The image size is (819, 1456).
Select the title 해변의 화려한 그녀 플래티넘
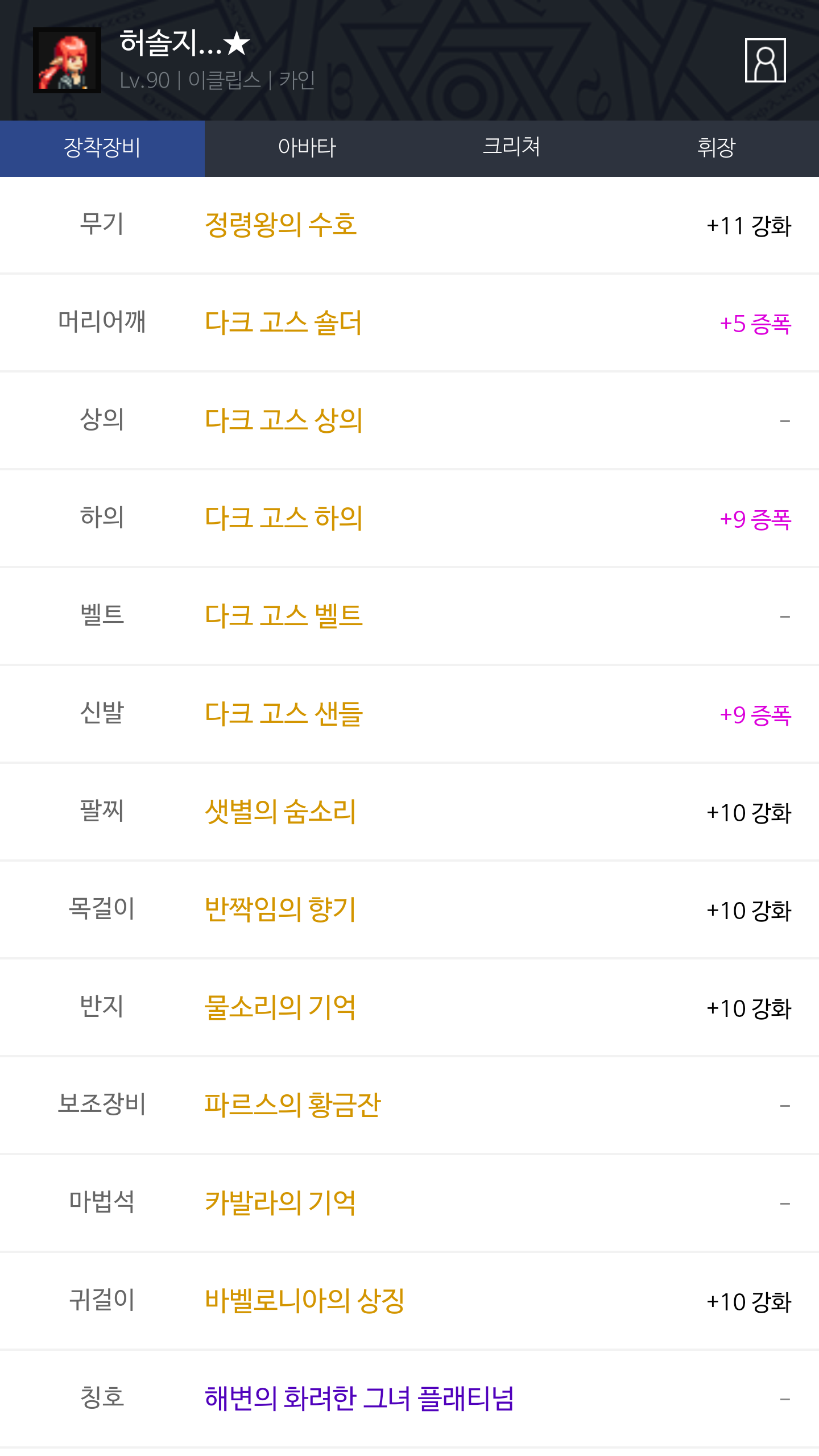tap(359, 1399)
